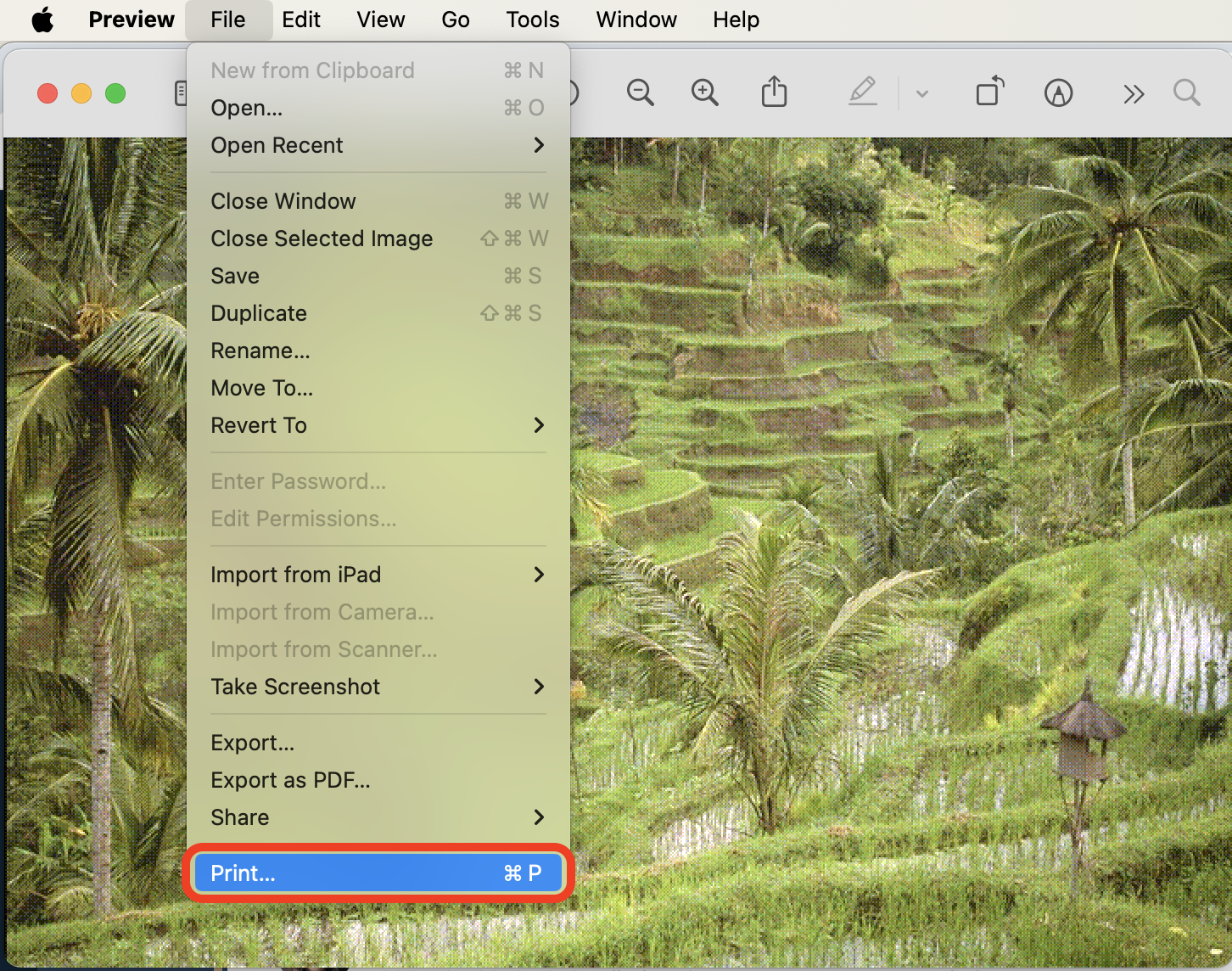The width and height of the screenshot is (1232, 971).
Task: Click the zoom in icon
Action: click(x=705, y=93)
